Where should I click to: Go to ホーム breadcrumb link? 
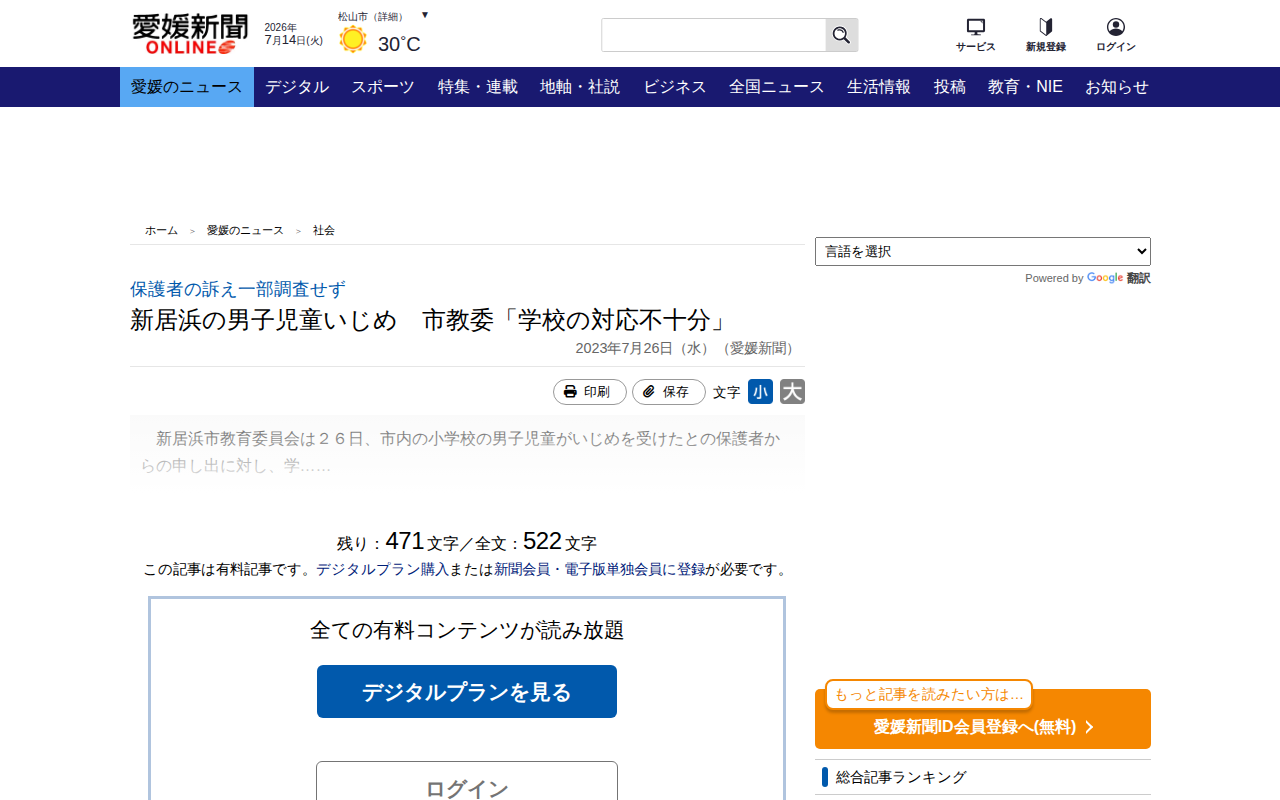pyautogui.click(x=161, y=230)
